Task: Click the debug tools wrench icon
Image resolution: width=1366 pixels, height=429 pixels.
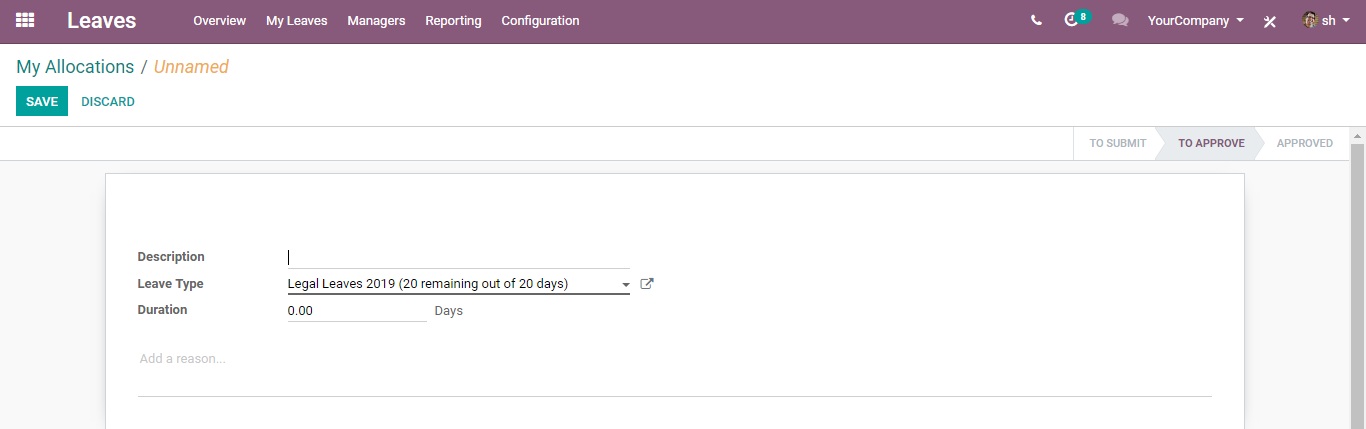Action: (x=1270, y=21)
